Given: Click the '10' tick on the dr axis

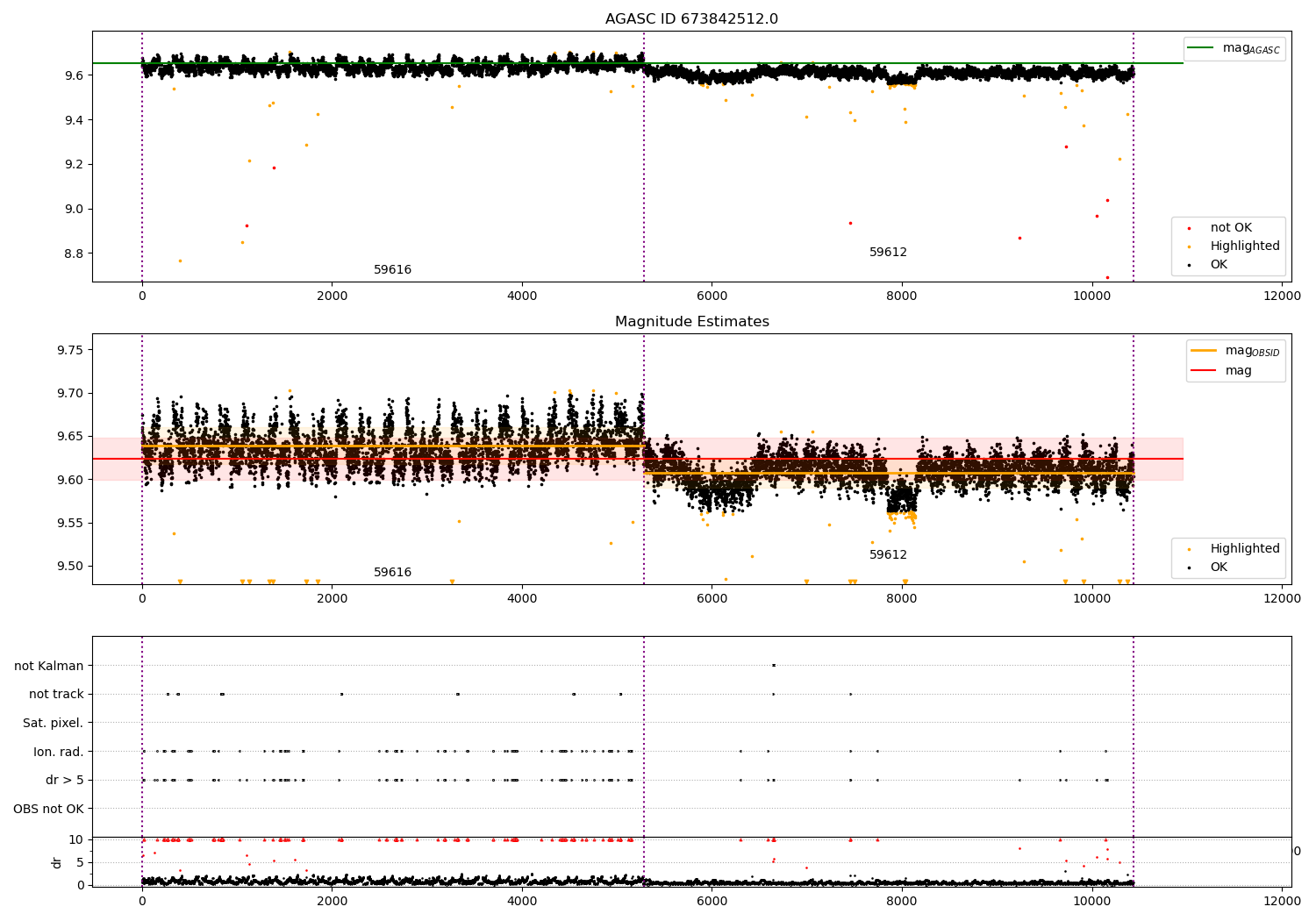Looking at the screenshot, I should (77, 839).
